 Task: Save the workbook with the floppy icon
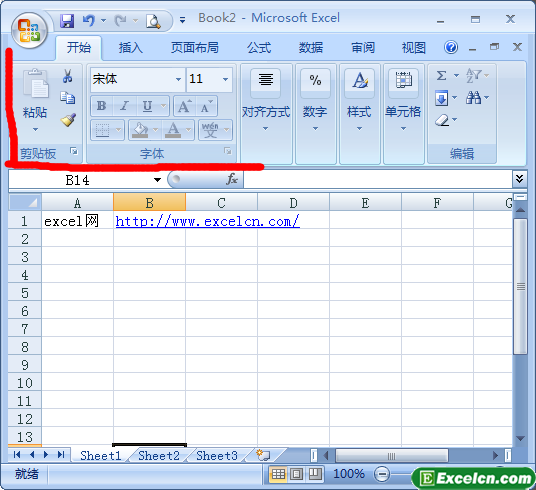tap(67, 21)
